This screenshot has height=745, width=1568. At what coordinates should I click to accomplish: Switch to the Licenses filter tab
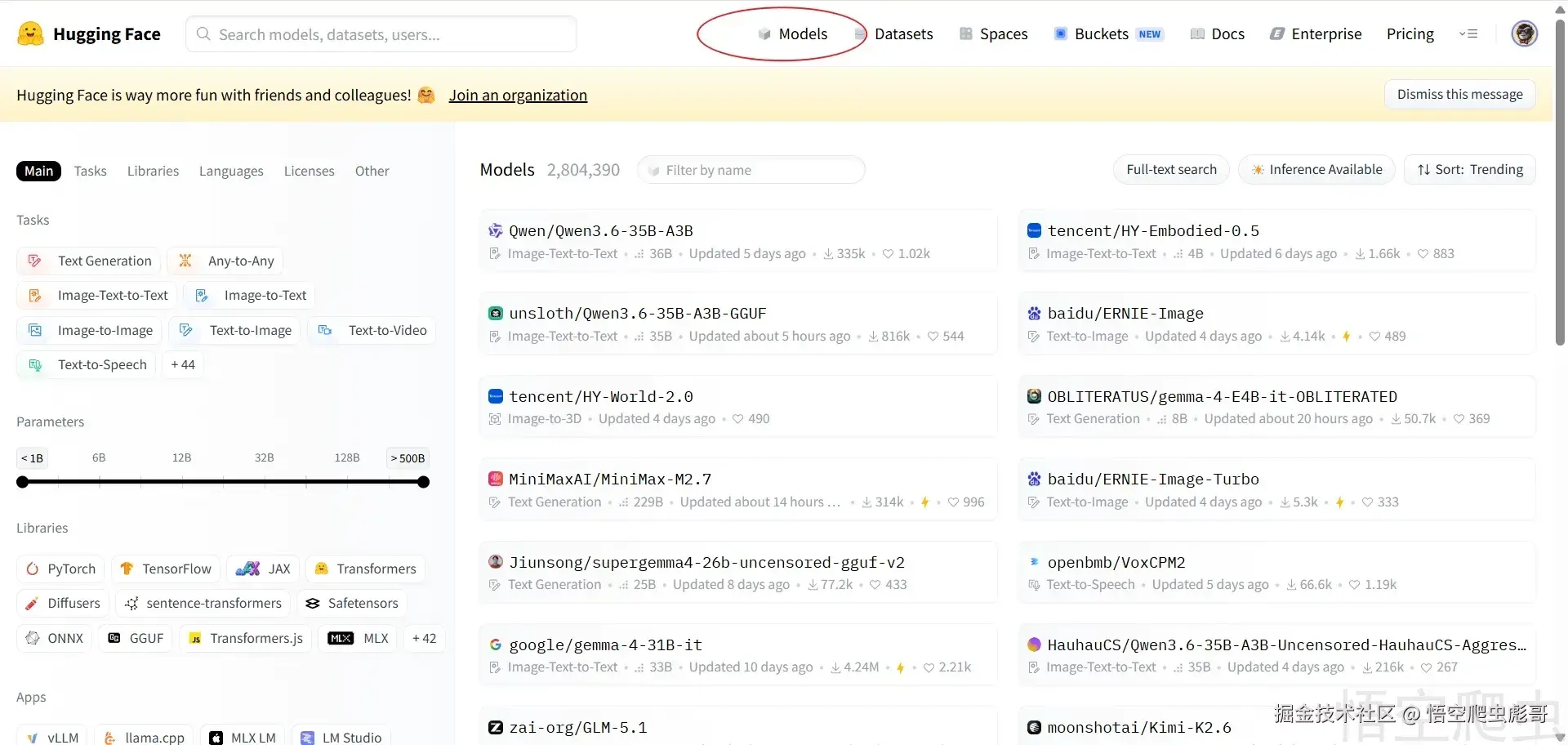[x=309, y=171]
